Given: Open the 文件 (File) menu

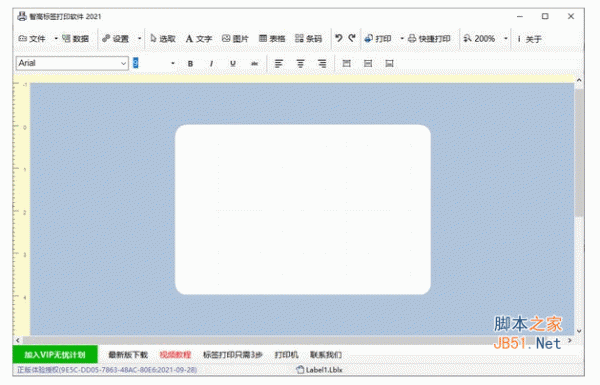Looking at the screenshot, I should pos(32,39).
